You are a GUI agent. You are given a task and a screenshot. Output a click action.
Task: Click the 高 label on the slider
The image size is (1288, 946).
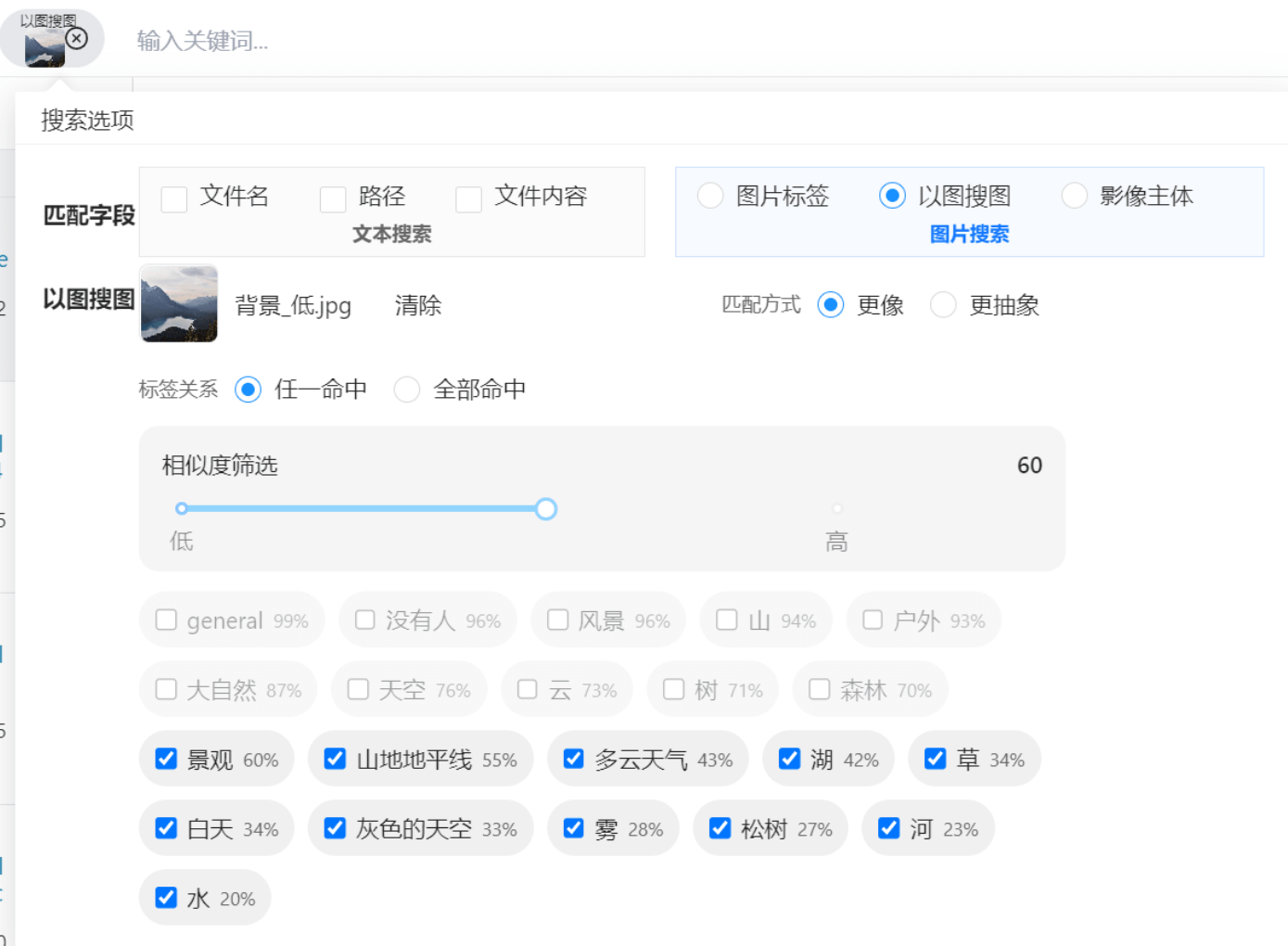836,542
